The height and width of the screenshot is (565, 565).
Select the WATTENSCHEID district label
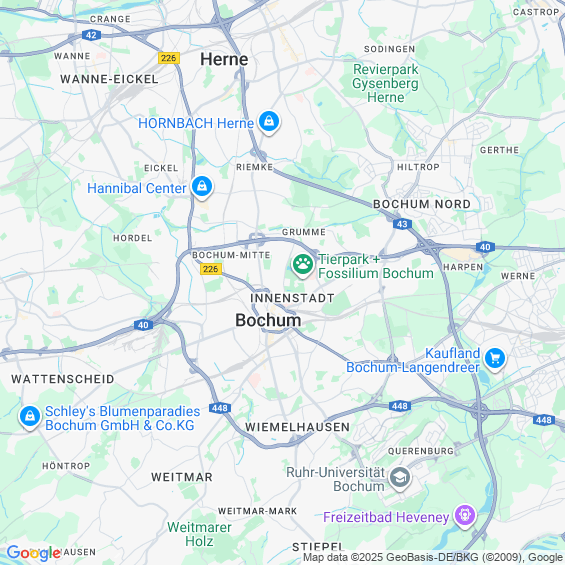pos(63,379)
